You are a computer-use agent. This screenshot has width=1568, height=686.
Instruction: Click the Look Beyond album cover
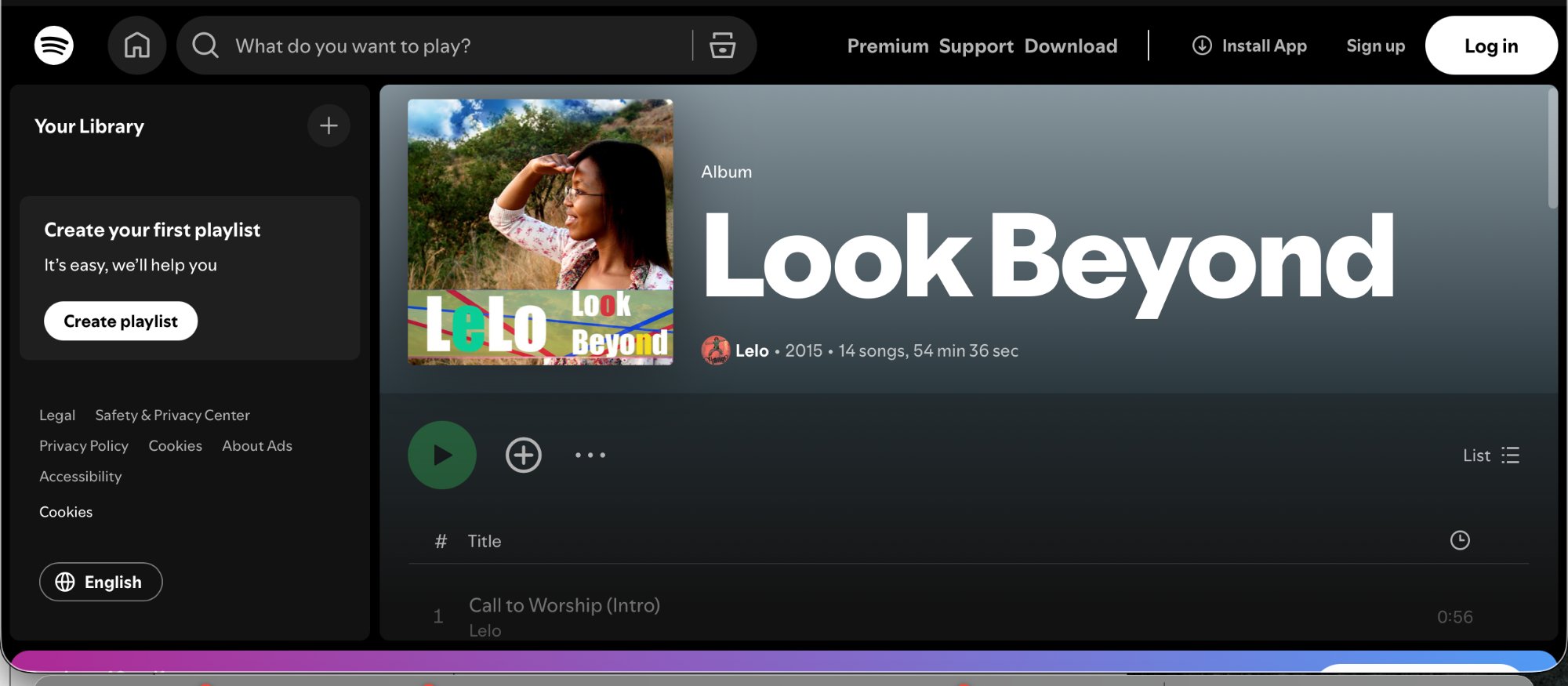click(x=540, y=232)
